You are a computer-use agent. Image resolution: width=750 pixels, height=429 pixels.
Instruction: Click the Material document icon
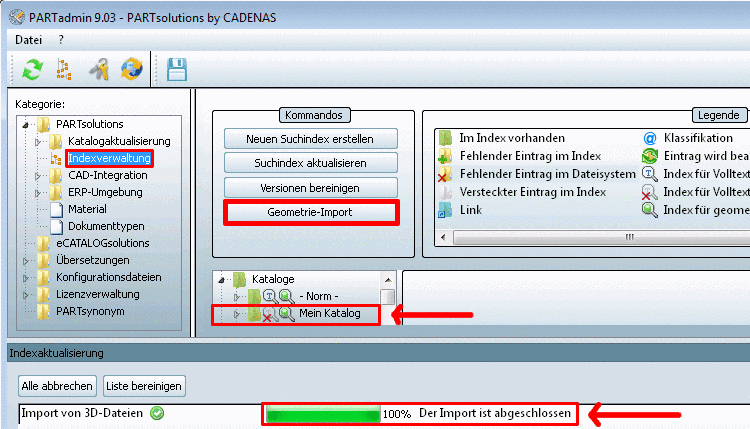(56, 209)
